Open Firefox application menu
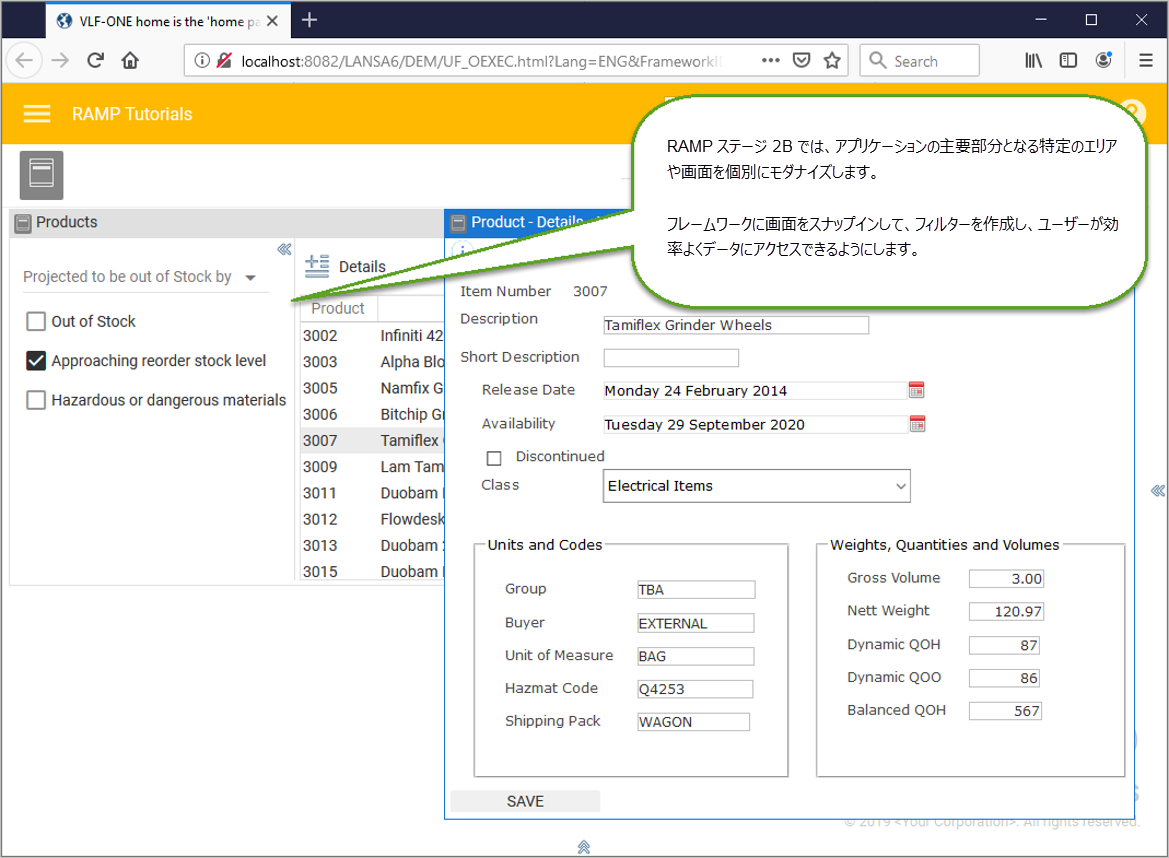This screenshot has height=858, width=1169. pyautogui.click(x=1146, y=60)
